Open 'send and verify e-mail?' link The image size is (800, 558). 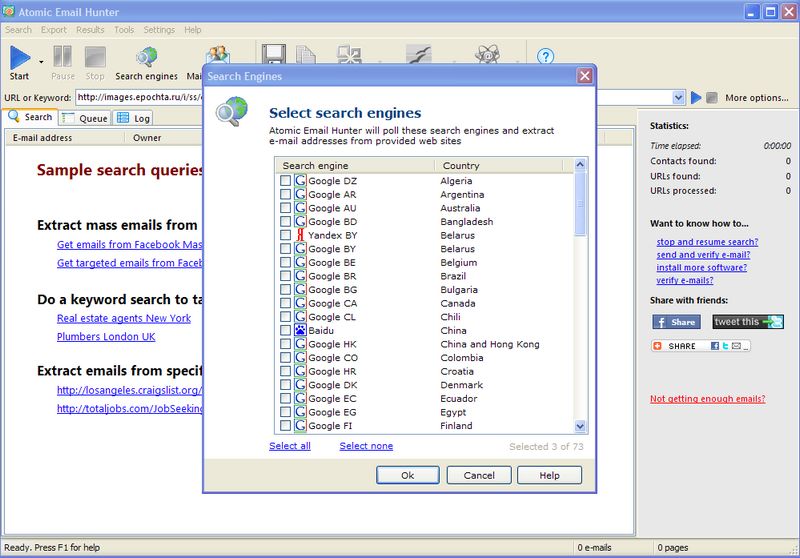pos(703,255)
